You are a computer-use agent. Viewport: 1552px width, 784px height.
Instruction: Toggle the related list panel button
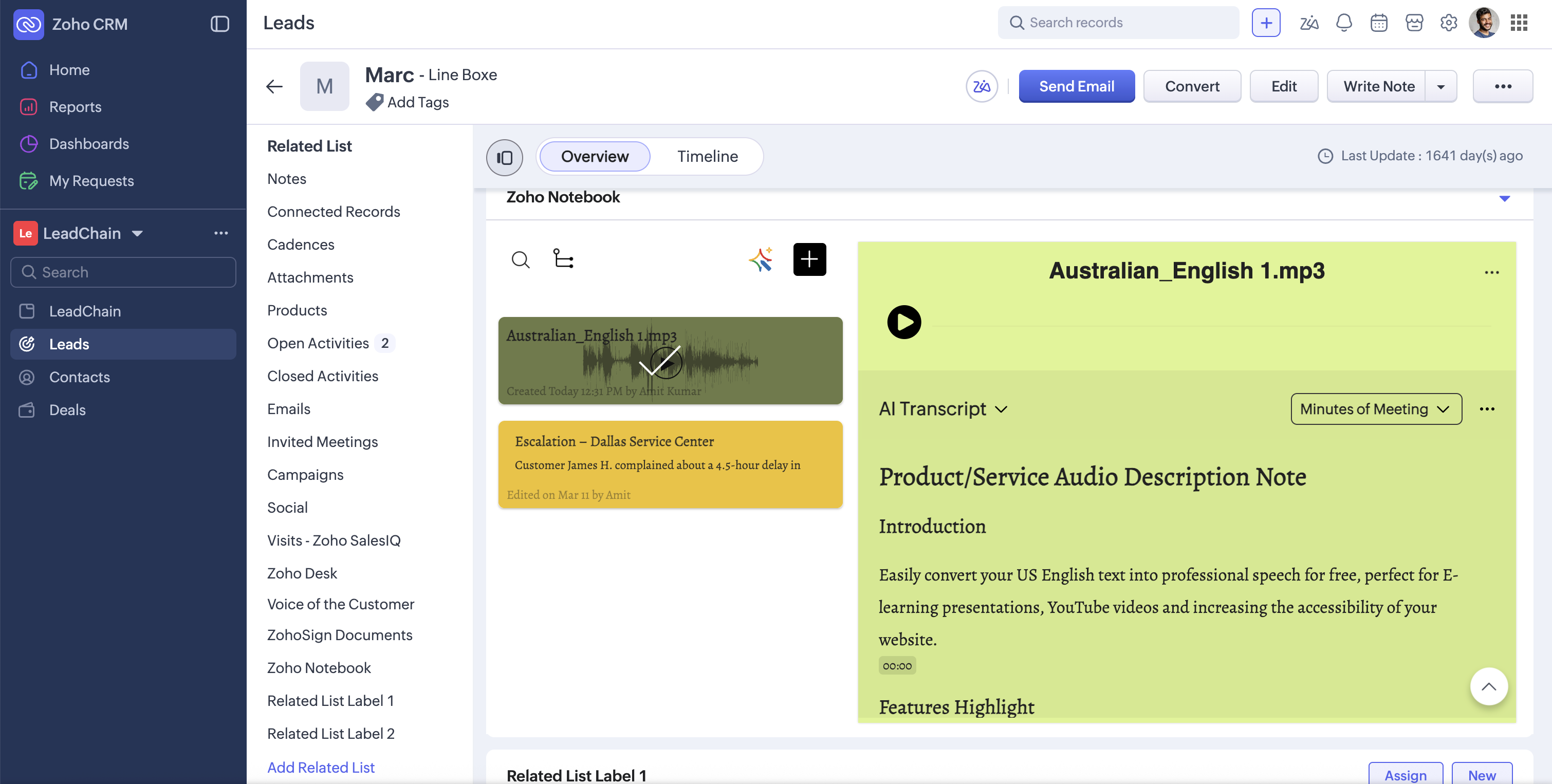(504, 157)
